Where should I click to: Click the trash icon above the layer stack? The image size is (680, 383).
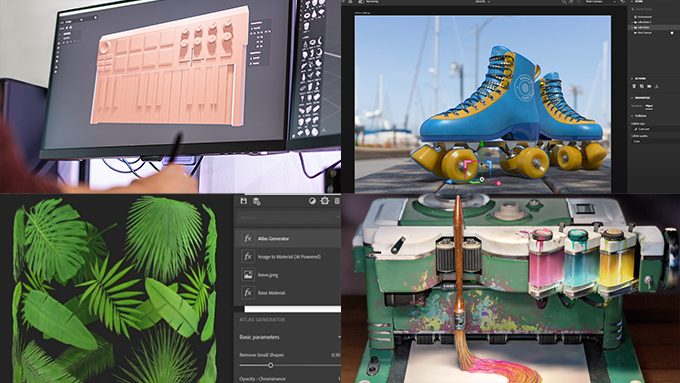tap(337, 201)
